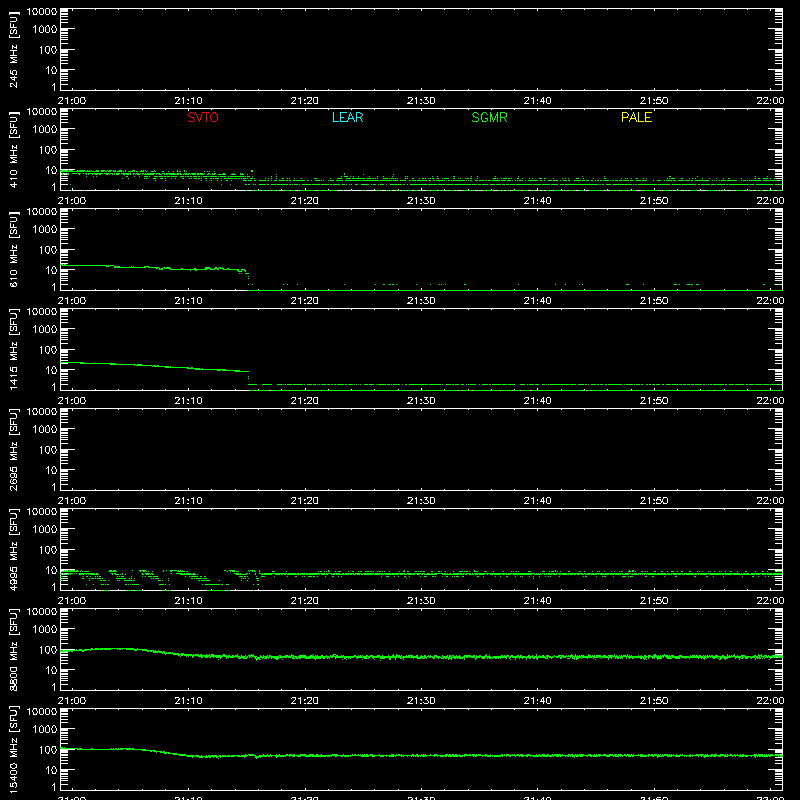Select the 245 MHz [SFU] axis title
Viewport: 800px width, 800px height.
(14, 50)
